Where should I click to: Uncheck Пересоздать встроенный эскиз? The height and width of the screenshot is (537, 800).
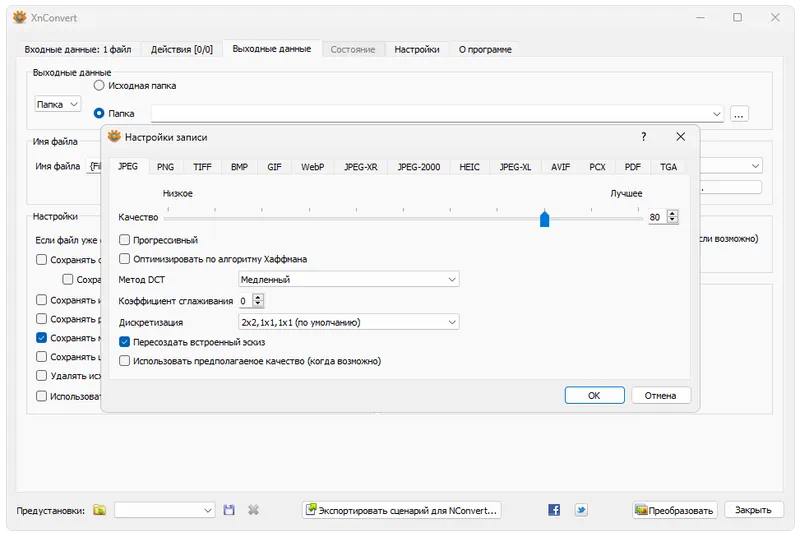[124, 342]
